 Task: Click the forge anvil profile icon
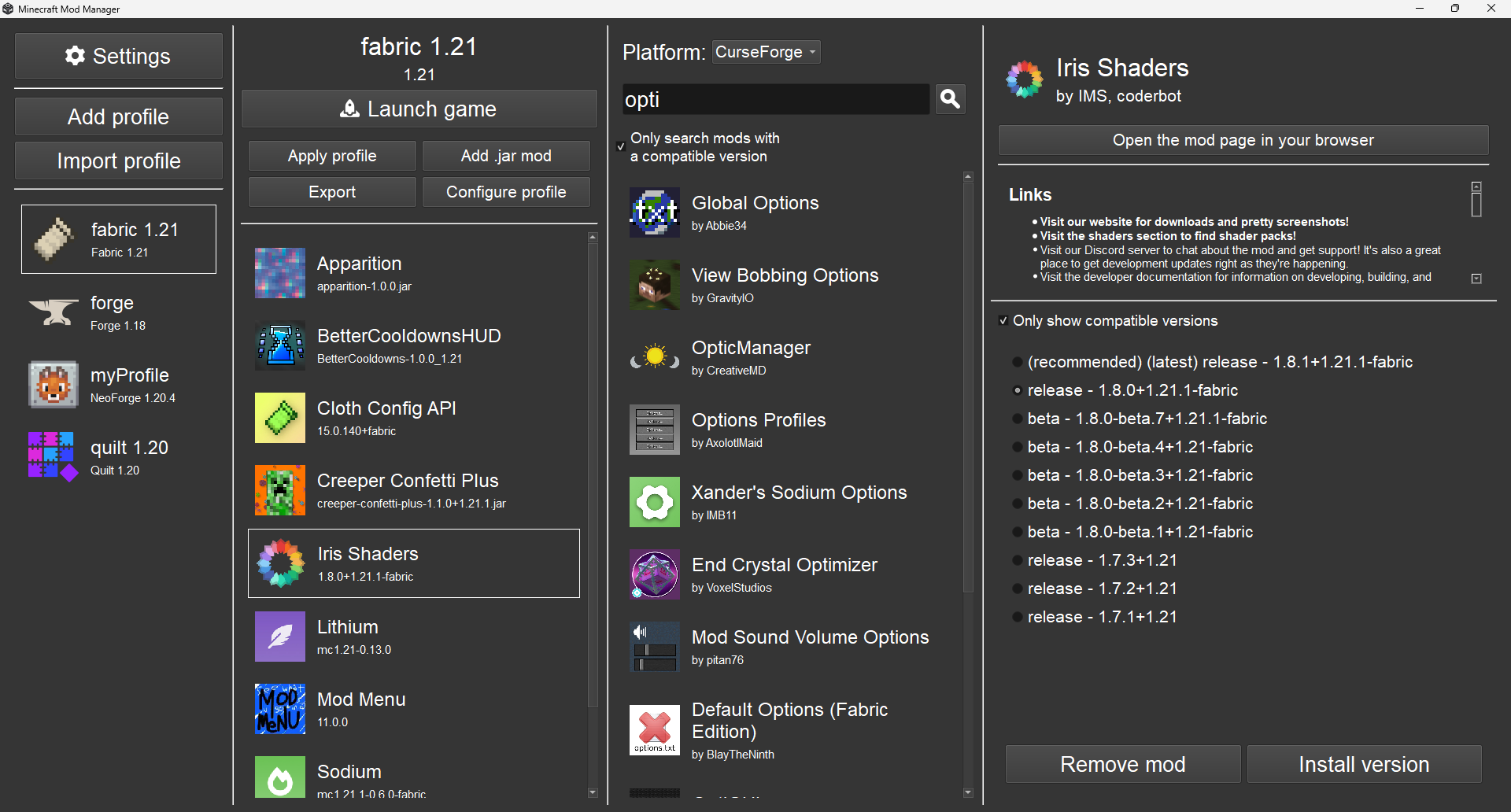coord(54,312)
